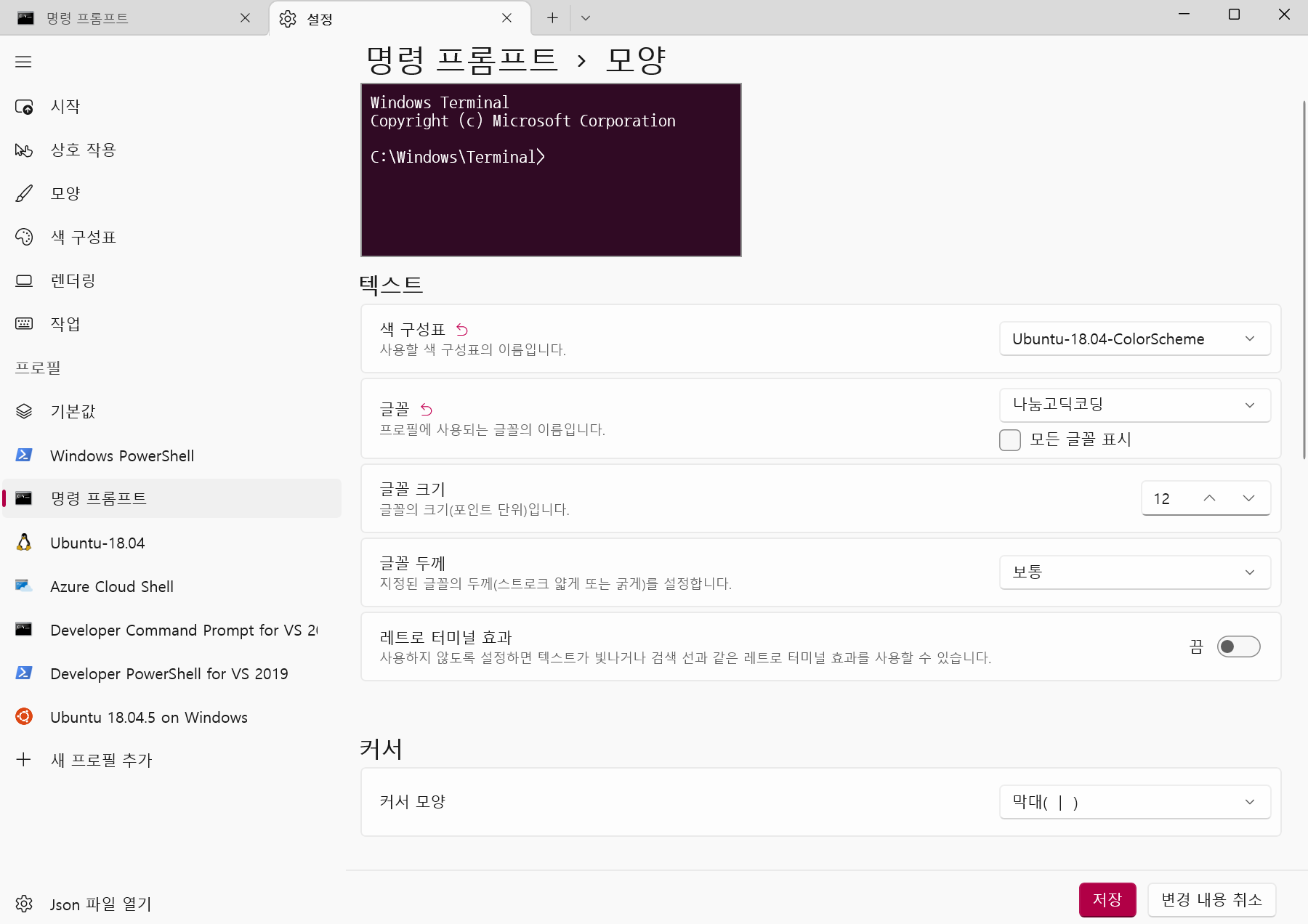Go to the 렌더링 page
Viewport: 1308px width, 924px height.
click(x=171, y=281)
